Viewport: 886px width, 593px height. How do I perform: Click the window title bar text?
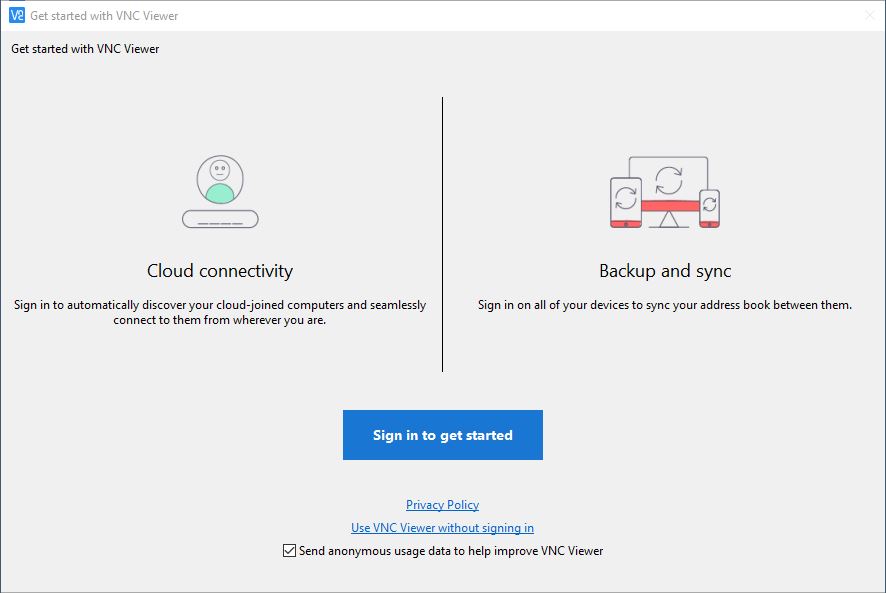pos(104,16)
